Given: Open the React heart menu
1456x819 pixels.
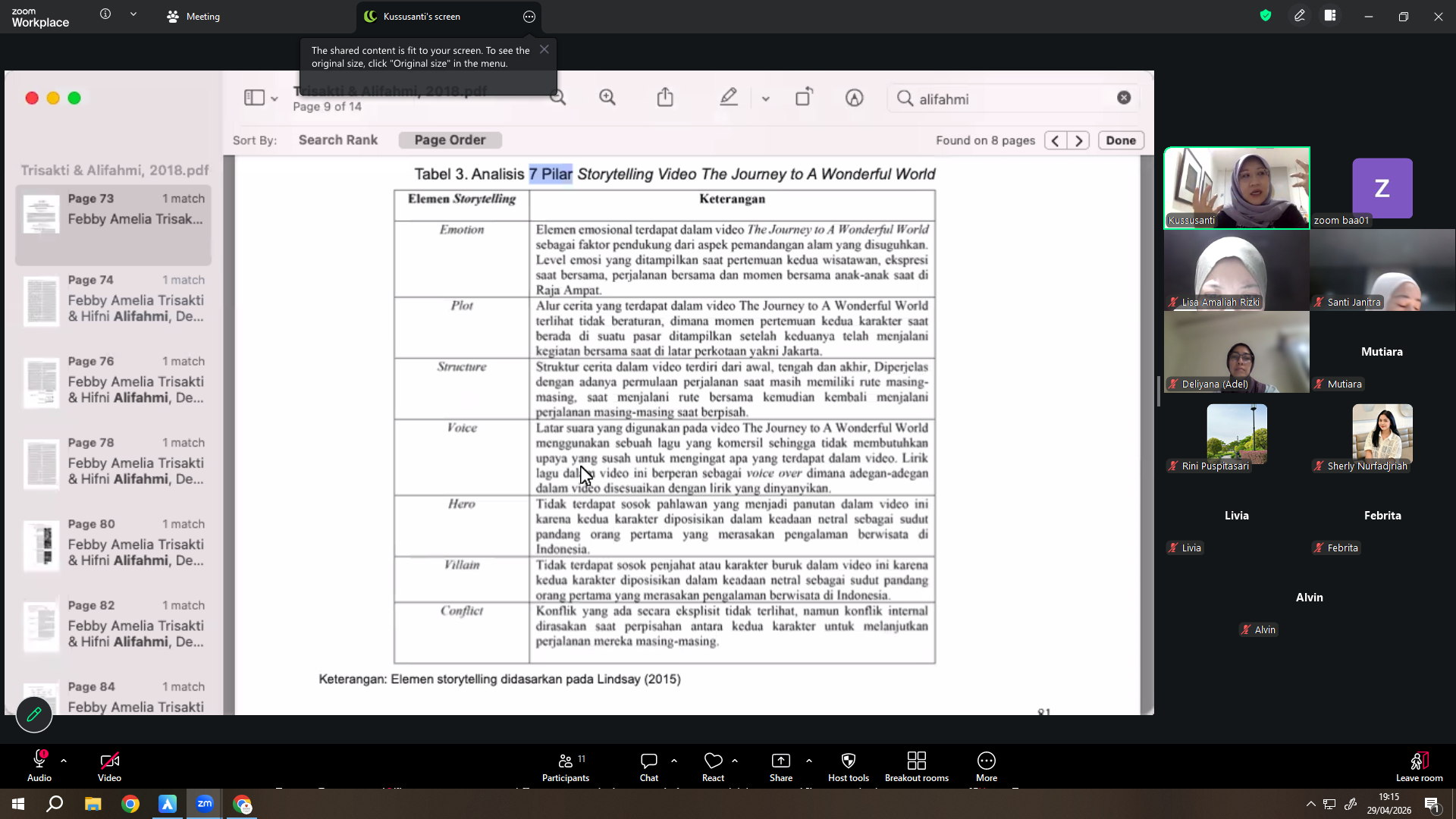Looking at the screenshot, I should [713, 766].
